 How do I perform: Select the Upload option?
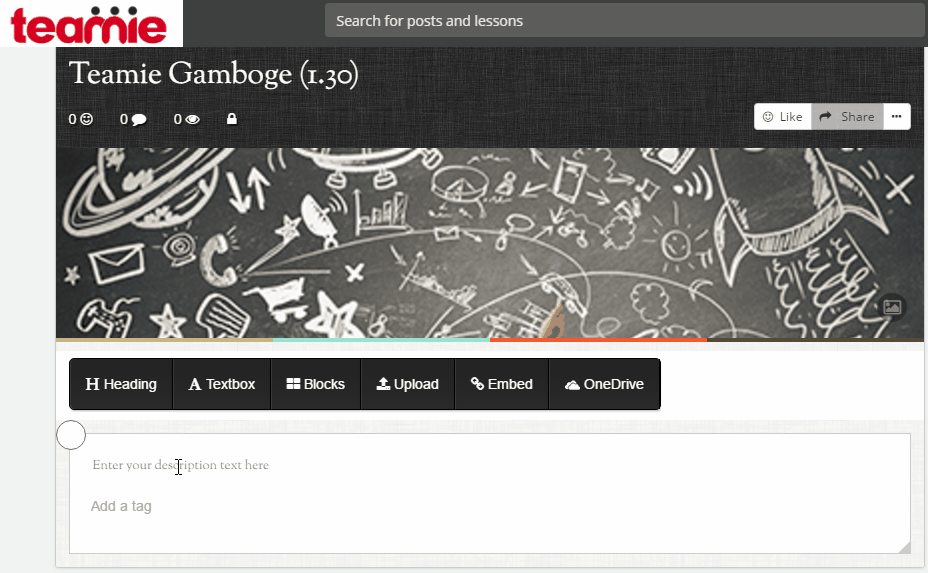coord(407,384)
